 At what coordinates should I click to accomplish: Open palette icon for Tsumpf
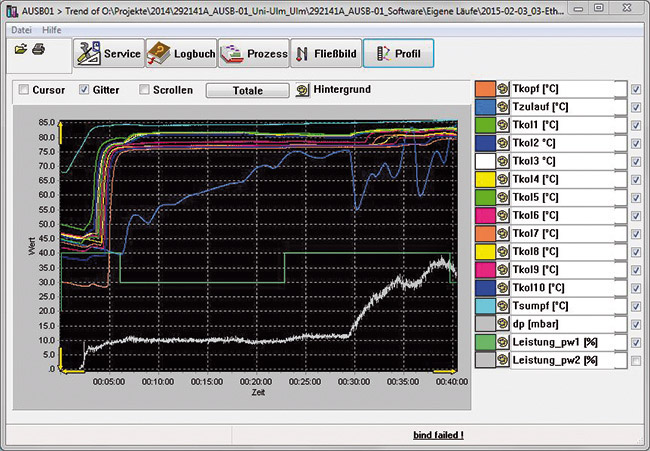tap(503, 306)
